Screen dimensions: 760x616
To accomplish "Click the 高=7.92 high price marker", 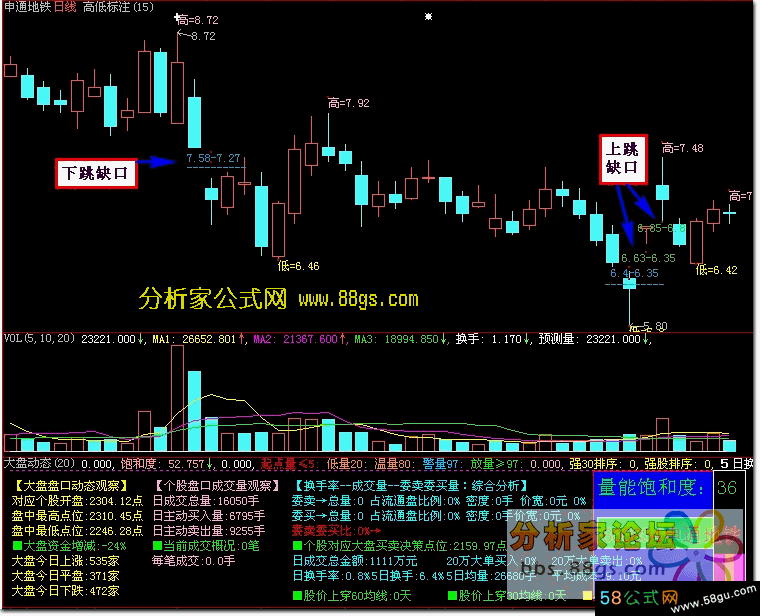I will click(x=348, y=103).
